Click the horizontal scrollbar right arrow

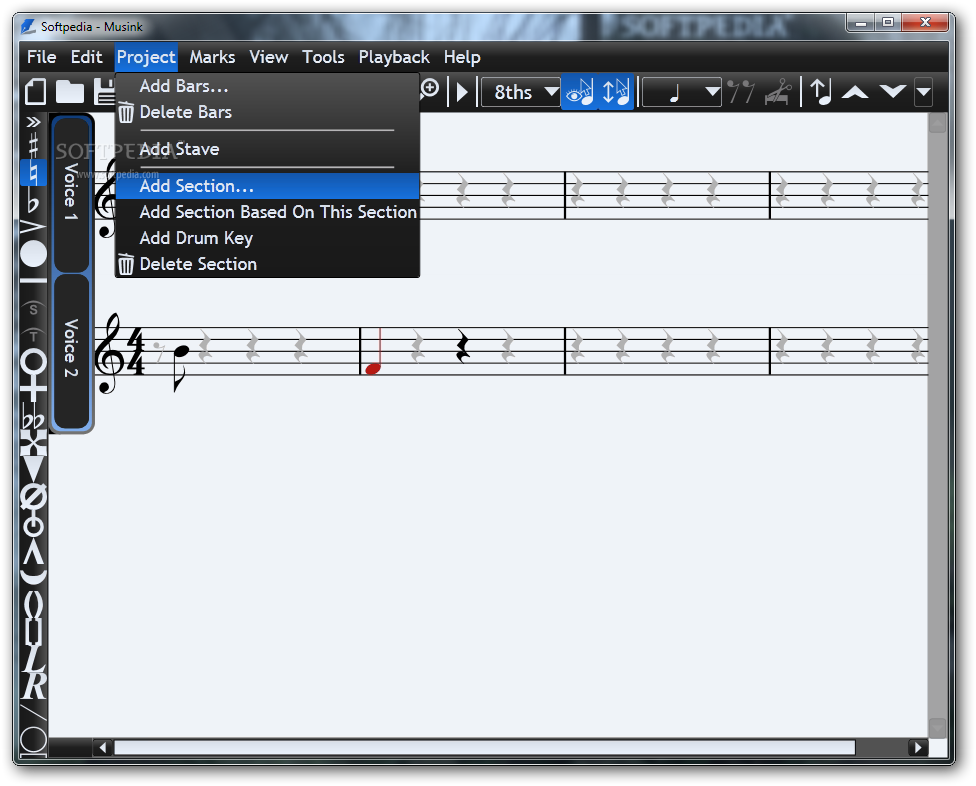click(x=917, y=747)
